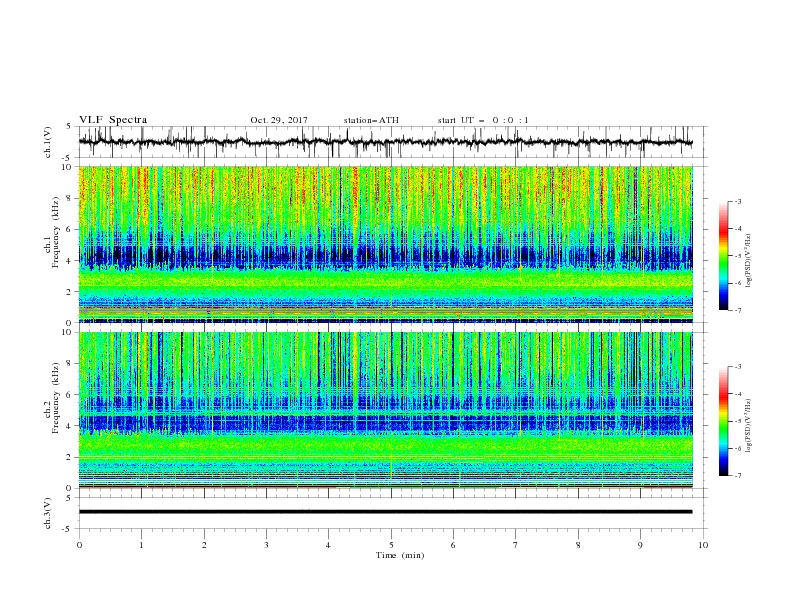
Task: Click the ch.2 "Frequency (kHz)" axis label
Action: click(x=55, y=398)
